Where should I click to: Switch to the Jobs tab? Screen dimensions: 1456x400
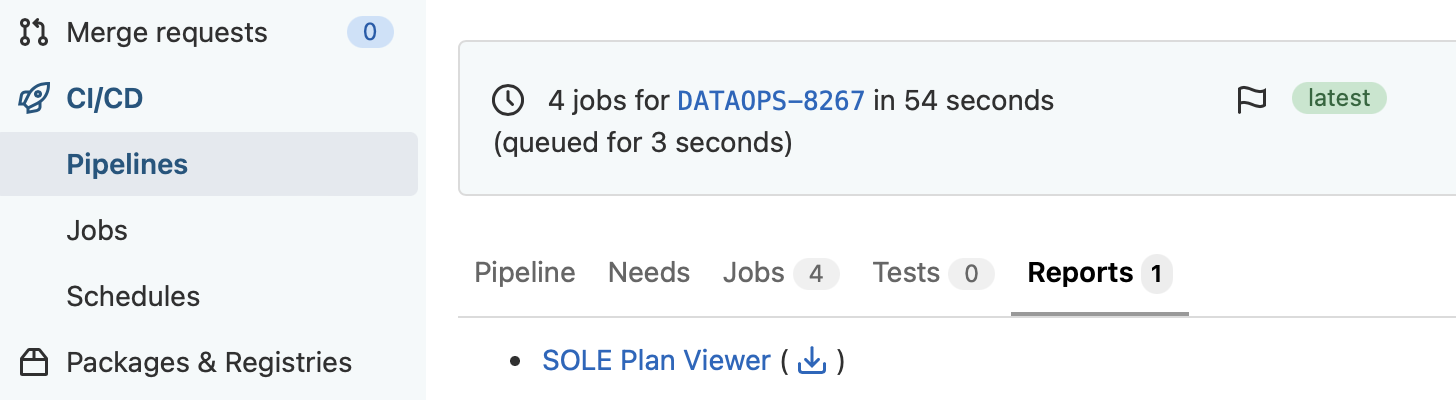pos(781,273)
